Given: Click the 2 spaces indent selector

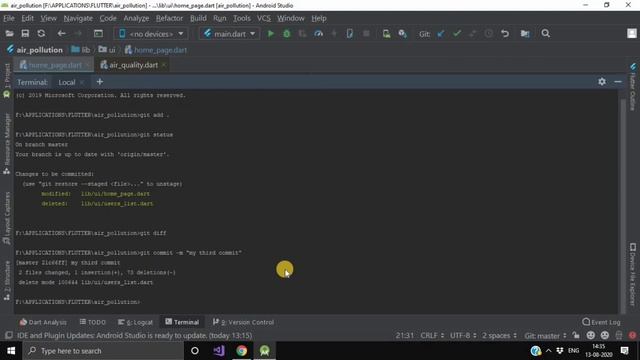Looking at the screenshot, I should click(x=499, y=336).
